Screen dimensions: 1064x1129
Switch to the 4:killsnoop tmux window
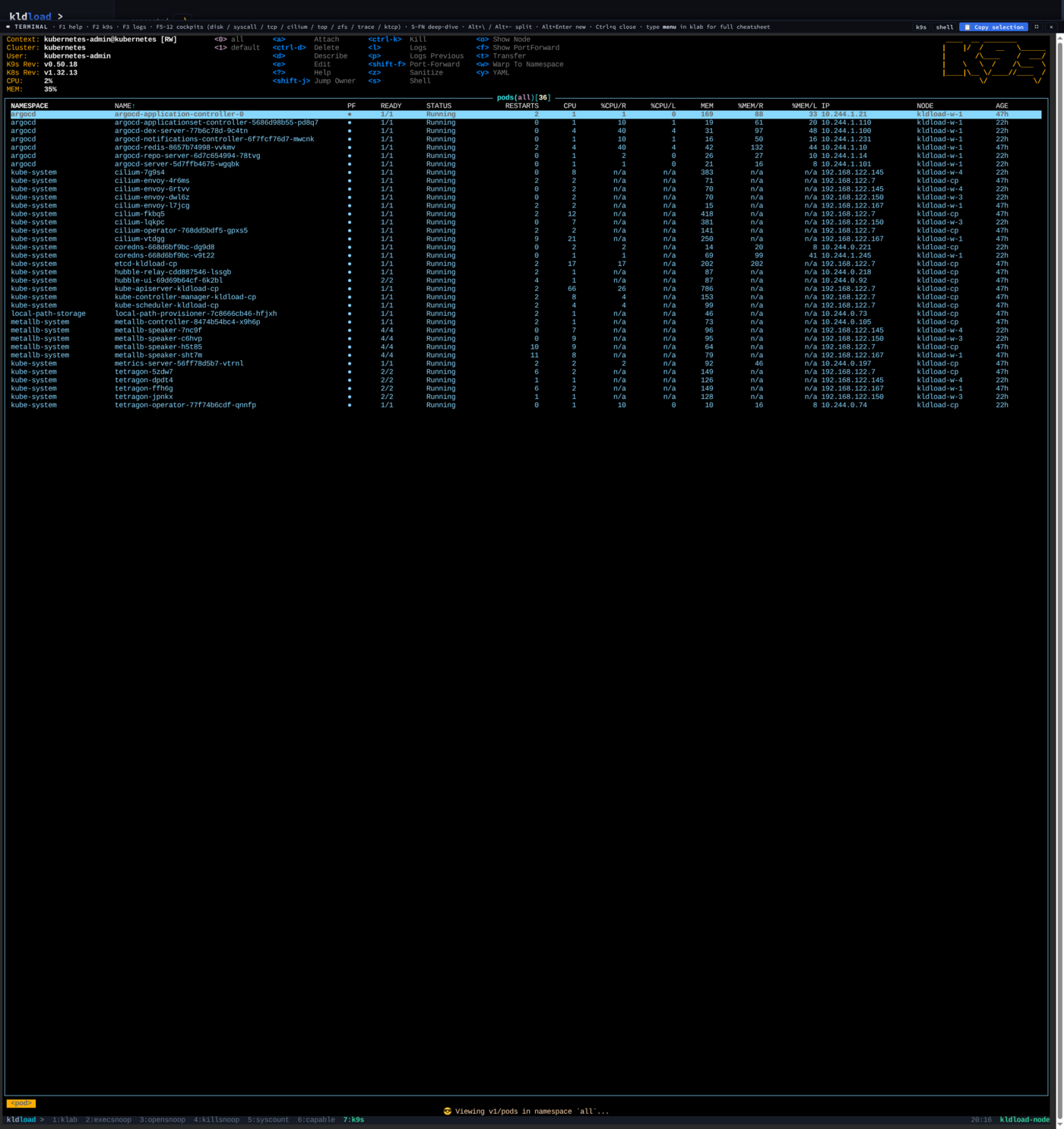coord(217,1120)
